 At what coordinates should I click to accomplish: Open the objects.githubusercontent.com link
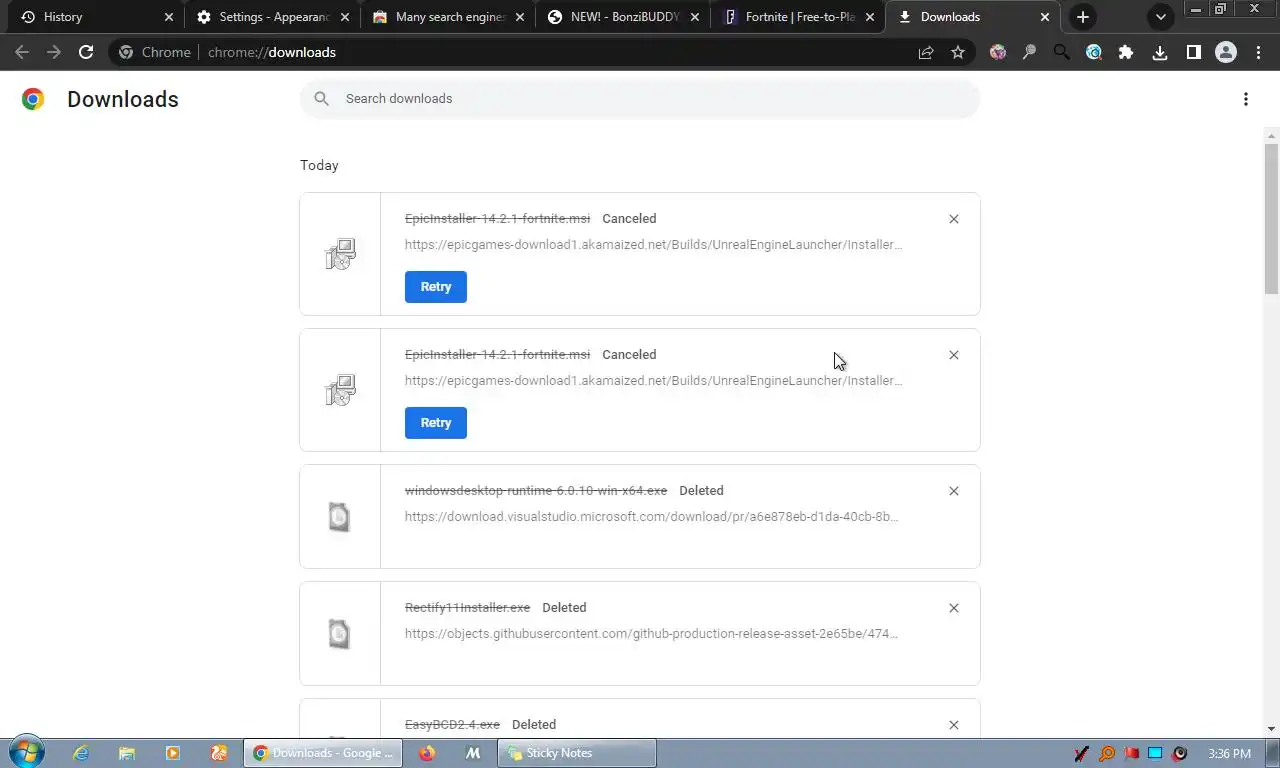[x=652, y=634]
